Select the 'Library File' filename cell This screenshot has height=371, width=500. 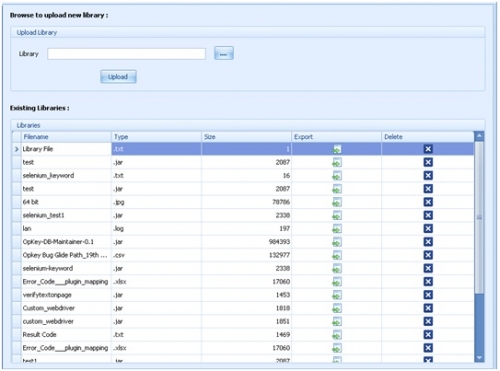[x=66, y=149]
